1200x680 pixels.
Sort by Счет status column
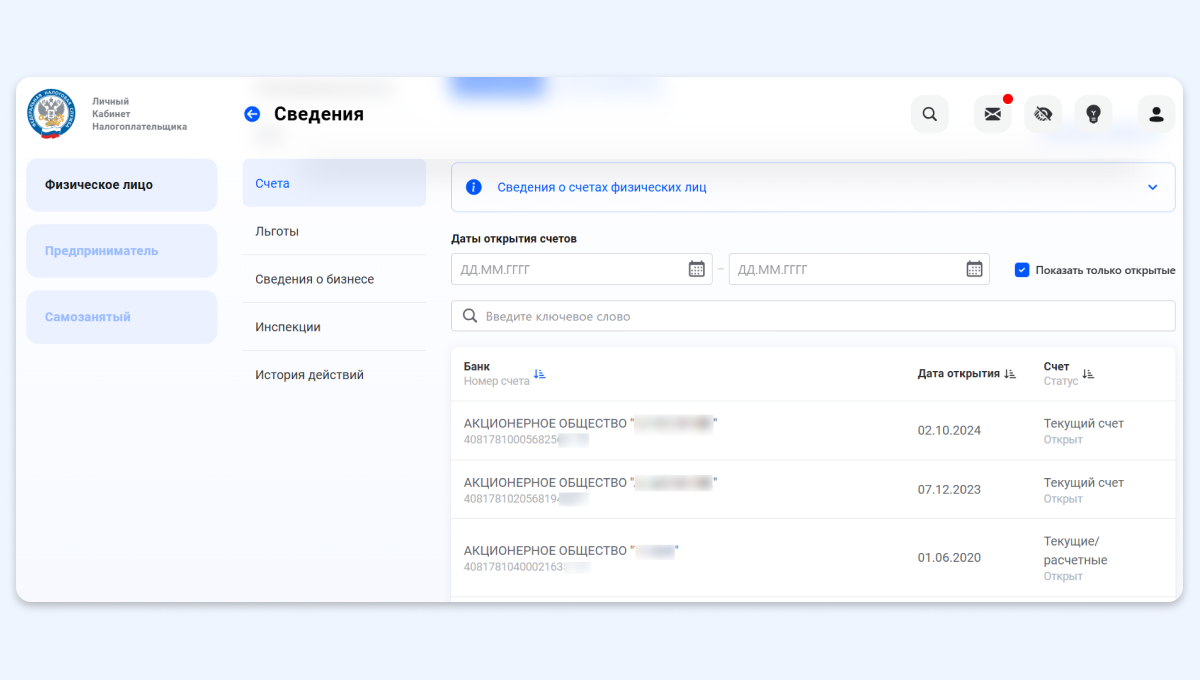1088,374
